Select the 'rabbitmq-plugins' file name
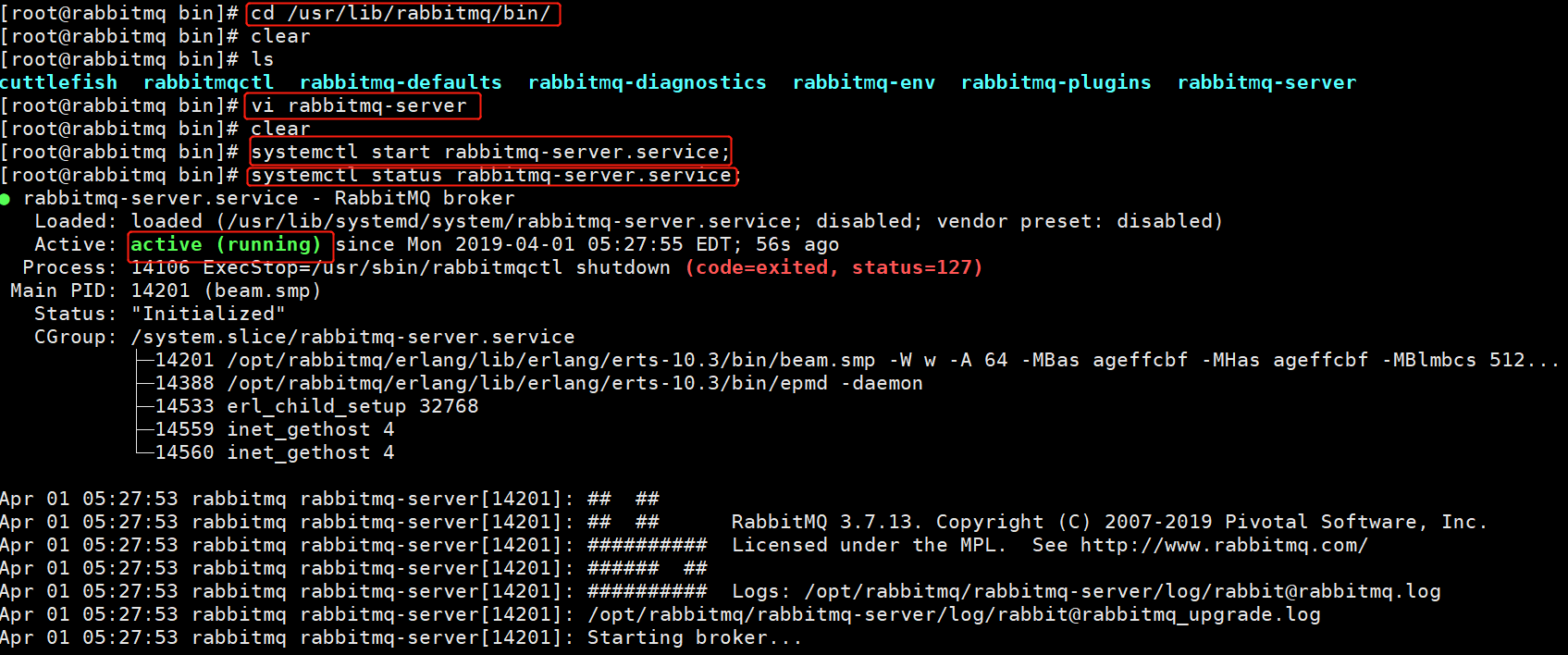 pyautogui.click(x=1056, y=82)
